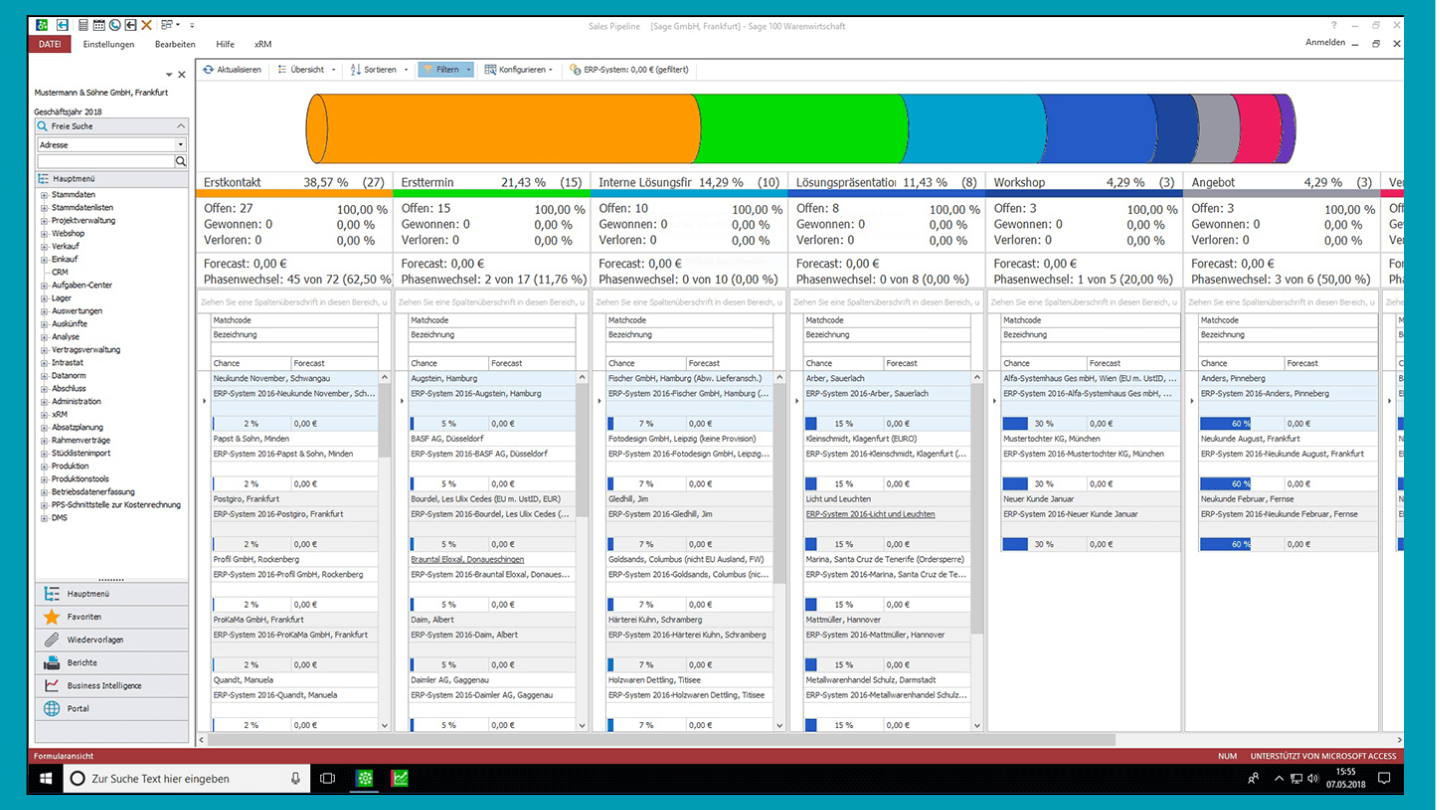Click the phone icon in quick access toolbar
Screen dimensions: 1440x810
click(x=115, y=25)
